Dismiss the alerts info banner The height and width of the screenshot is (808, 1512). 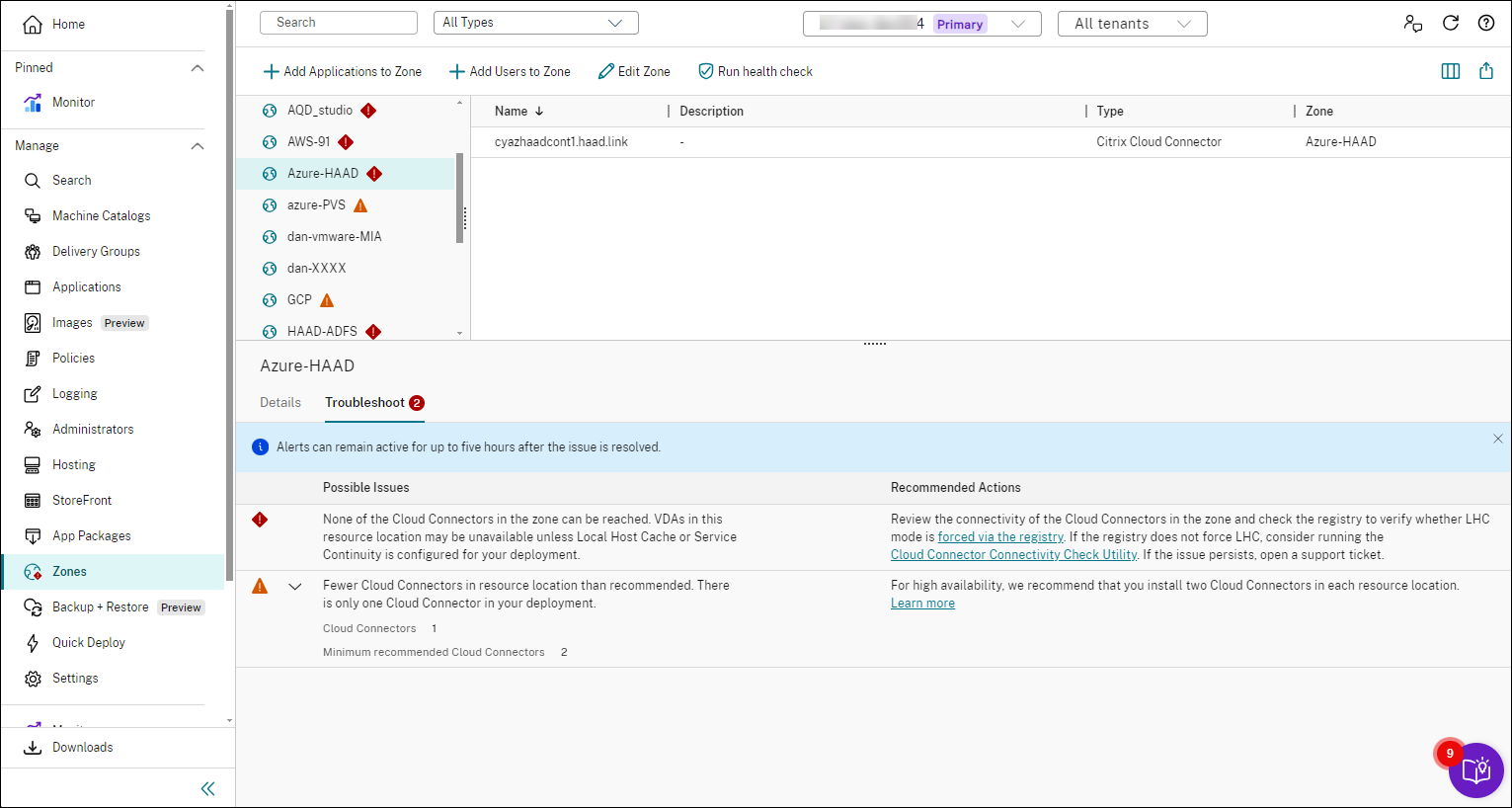coord(1497,439)
